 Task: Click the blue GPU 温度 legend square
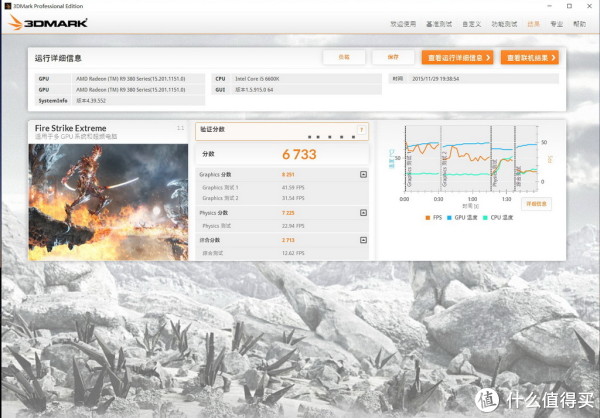click(449, 218)
